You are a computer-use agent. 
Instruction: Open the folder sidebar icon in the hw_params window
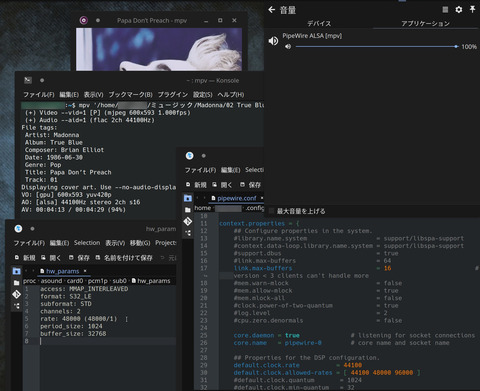coord(16,283)
